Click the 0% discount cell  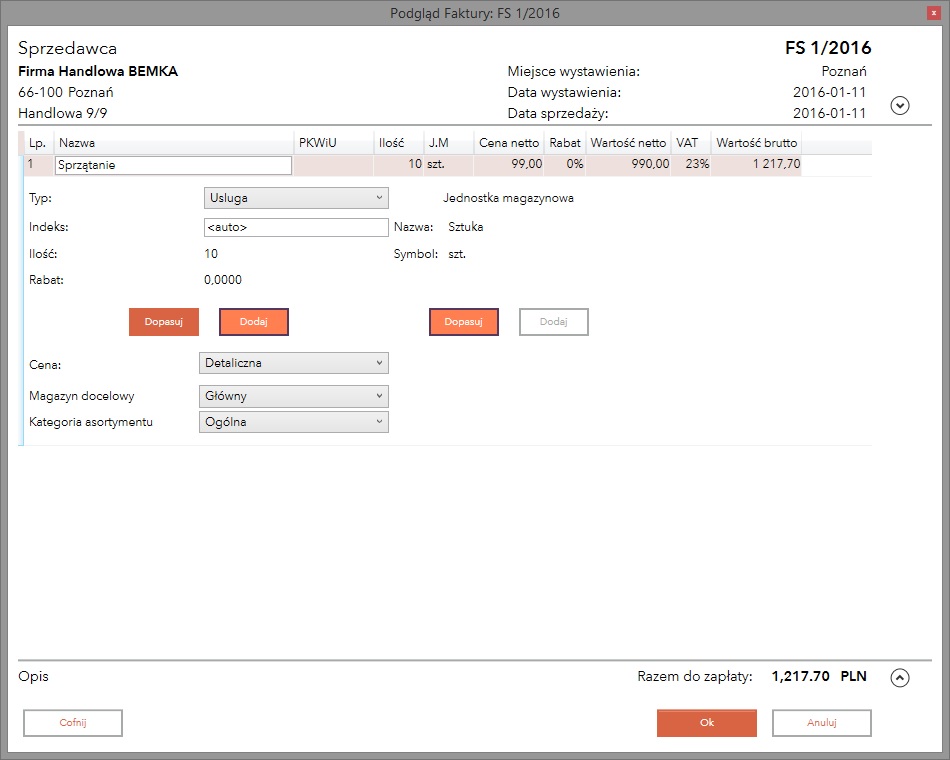click(x=565, y=164)
